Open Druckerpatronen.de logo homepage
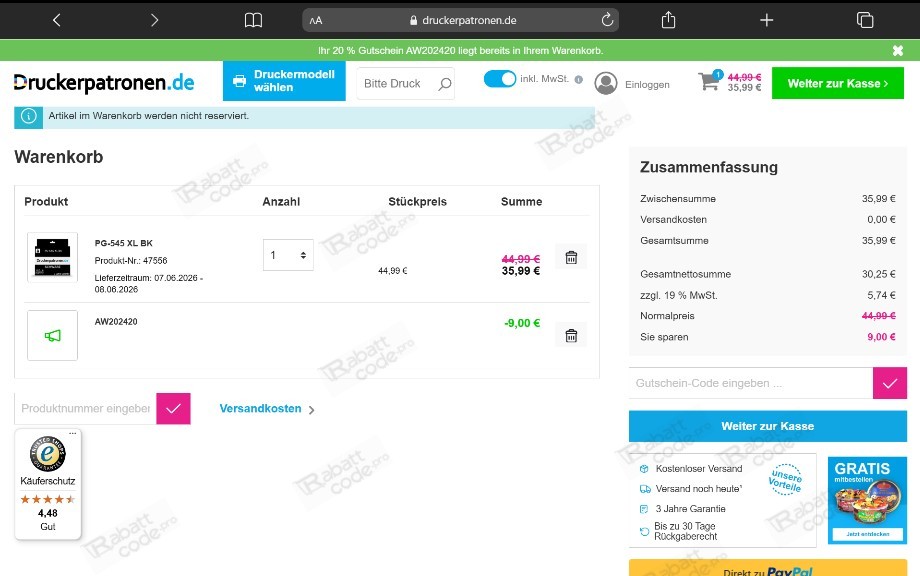 coord(104,83)
